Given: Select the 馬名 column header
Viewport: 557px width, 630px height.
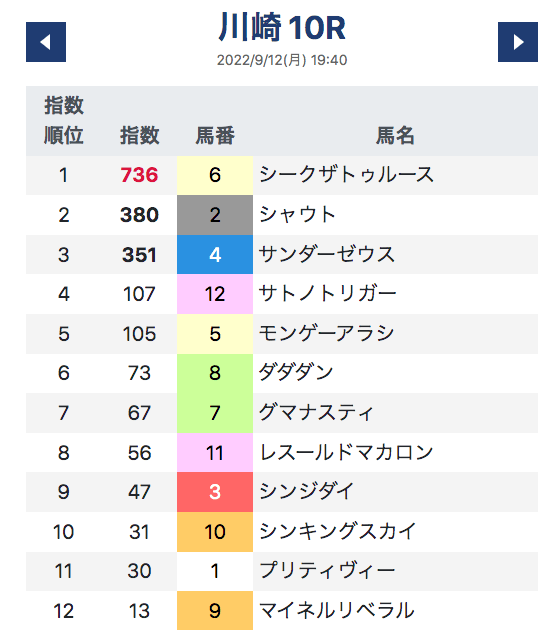Looking at the screenshot, I should (395, 135).
